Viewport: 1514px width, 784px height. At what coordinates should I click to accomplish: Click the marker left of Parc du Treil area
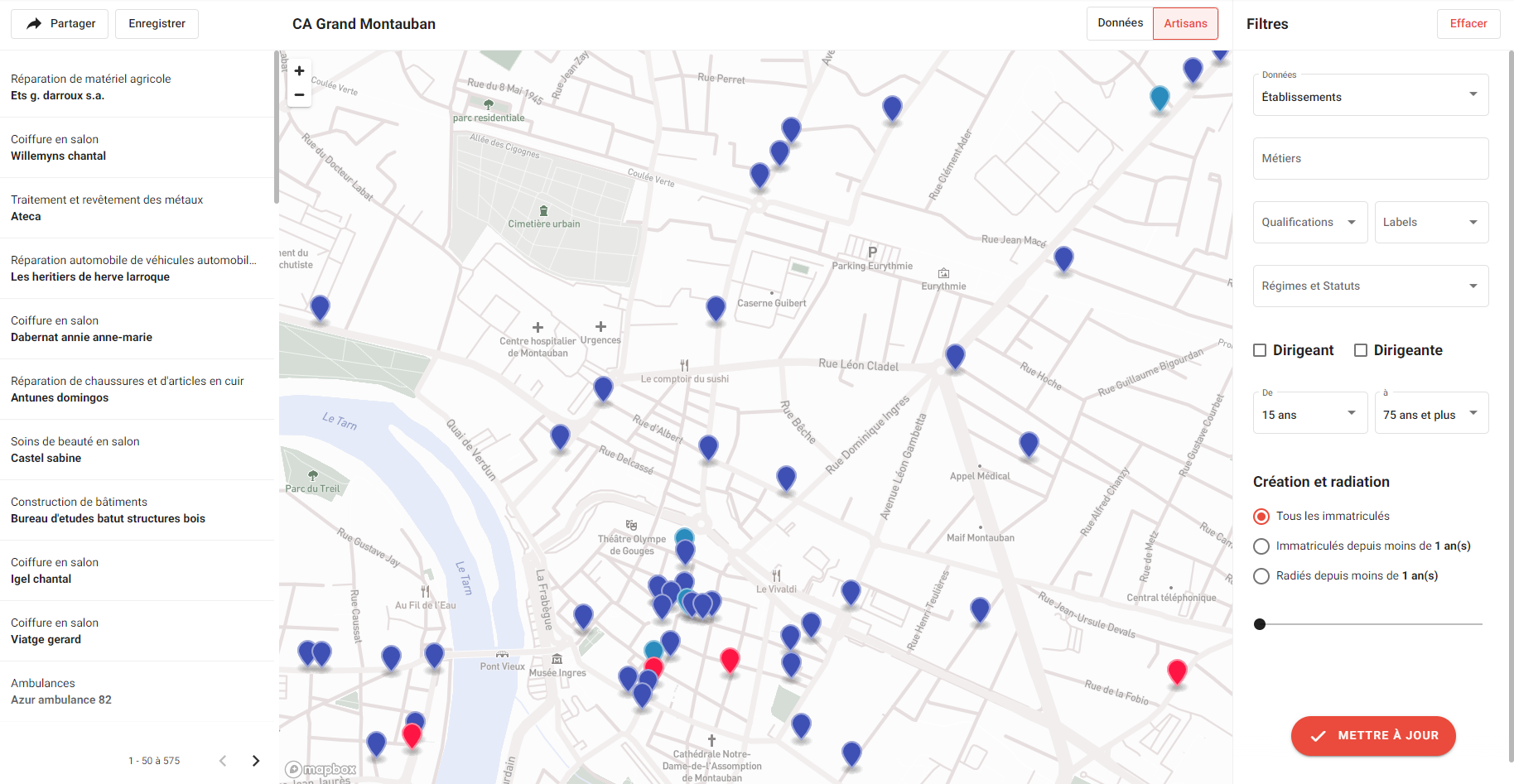point(320,308)
